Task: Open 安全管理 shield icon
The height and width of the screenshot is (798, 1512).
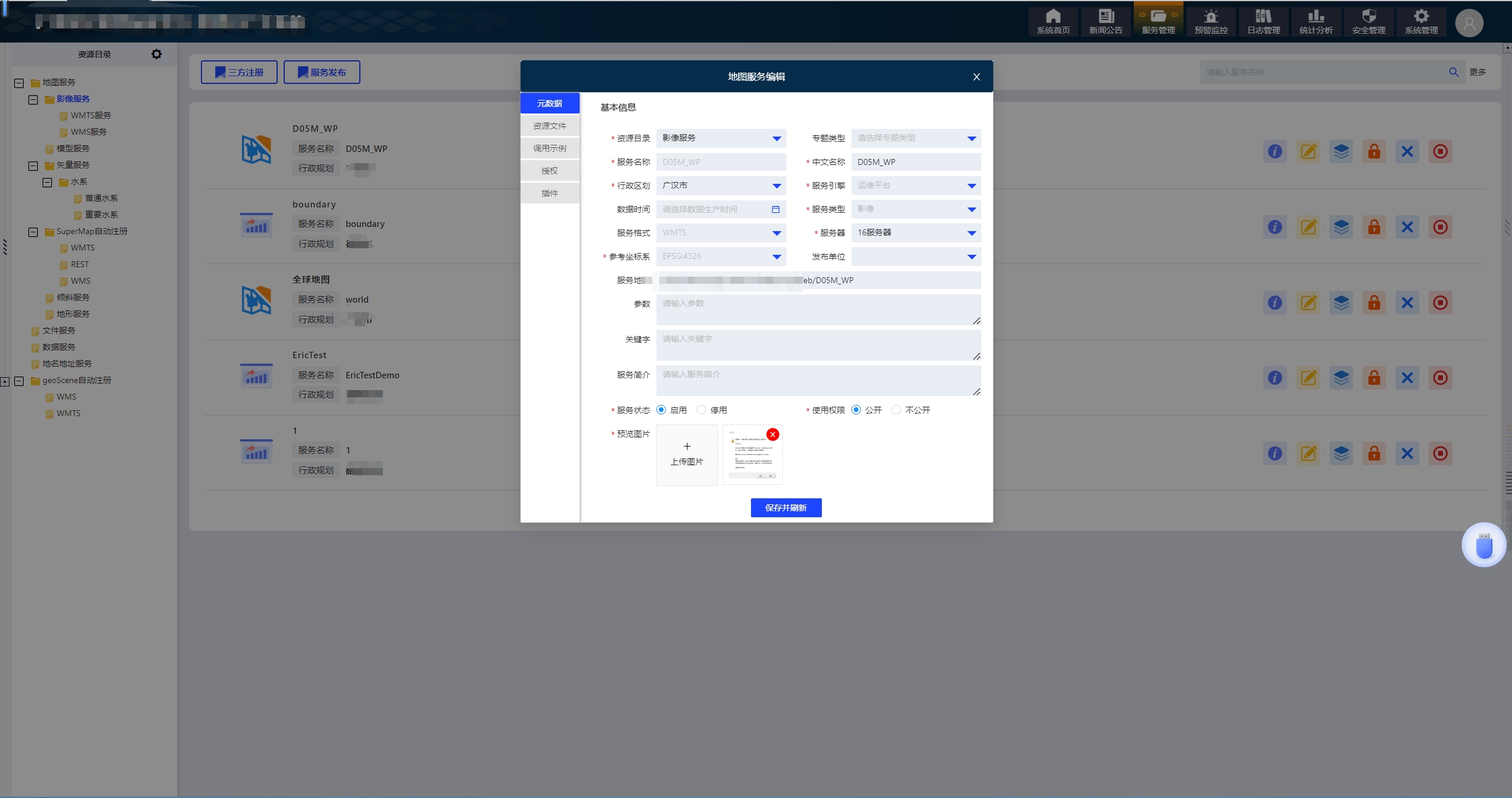Action: pos(1368,22)
